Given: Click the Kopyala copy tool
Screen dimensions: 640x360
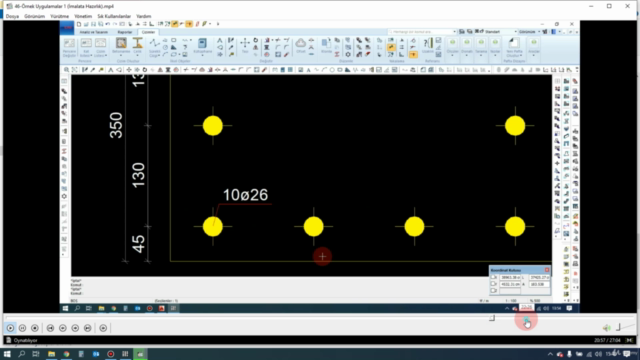Looking at the screenshot, I should (x=326, y=46).
